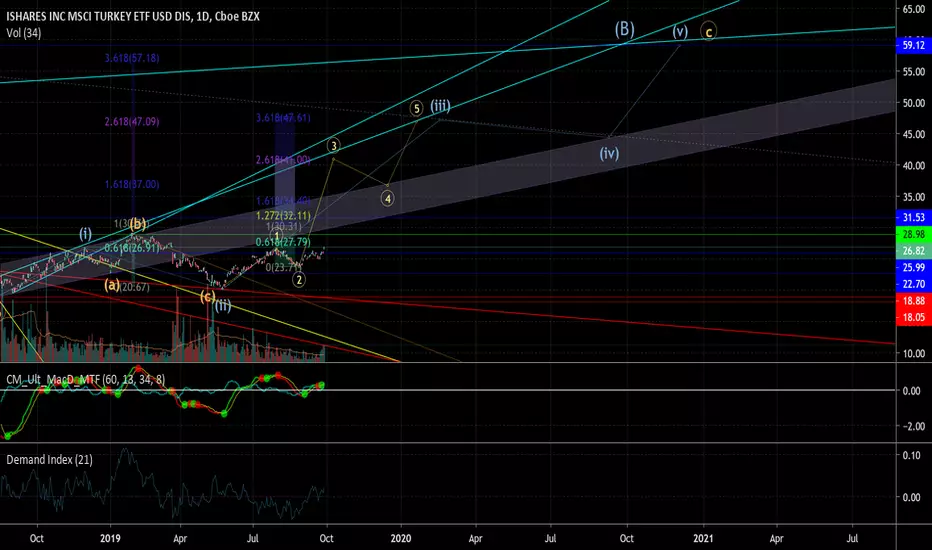Click the 0(23.71) Fibonacci level label

coord(284,268)
